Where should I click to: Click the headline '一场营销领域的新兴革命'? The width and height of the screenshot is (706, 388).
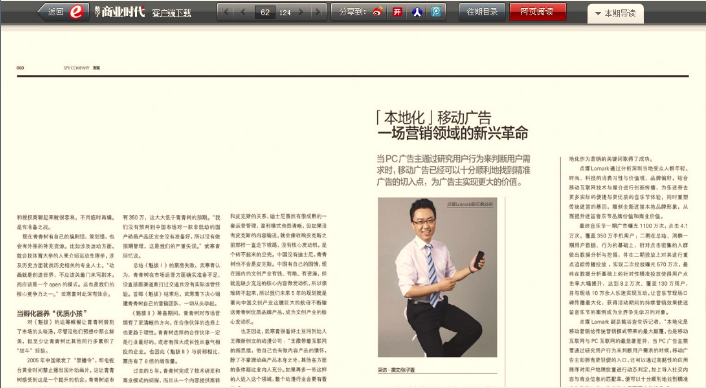pyautogui.click(x=453, y=133)
